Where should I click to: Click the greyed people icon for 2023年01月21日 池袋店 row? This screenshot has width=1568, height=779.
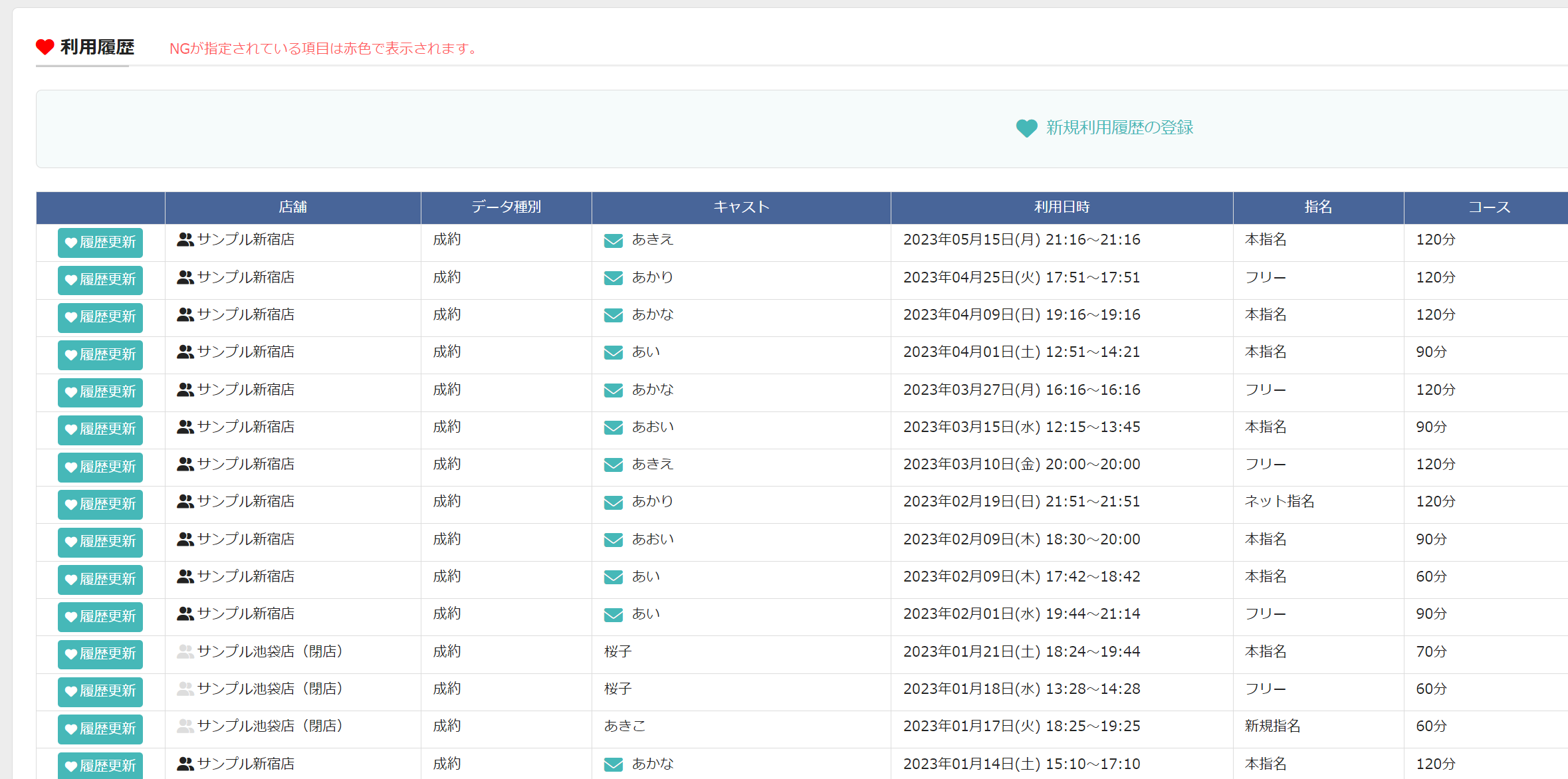185,652
